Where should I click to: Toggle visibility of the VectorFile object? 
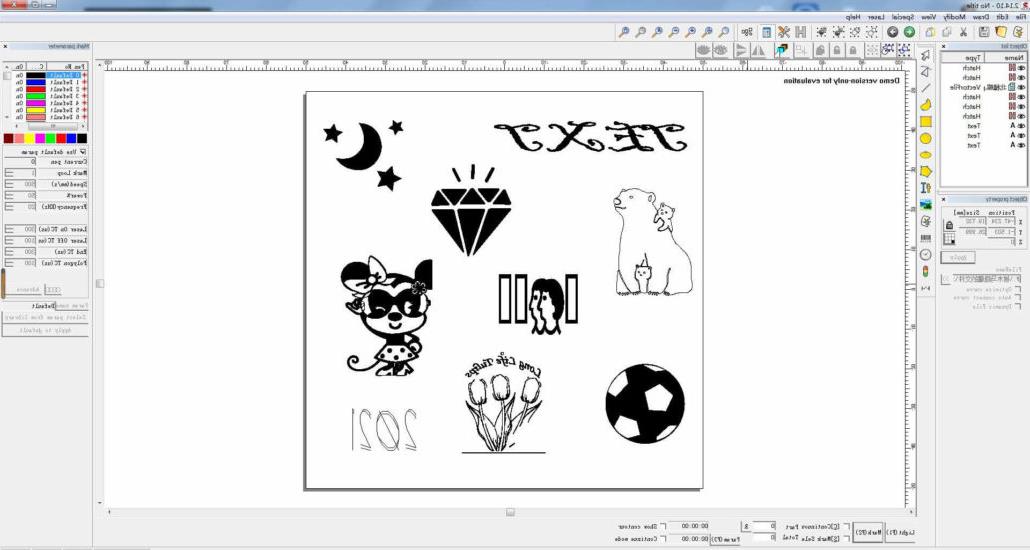(1019, 87)
